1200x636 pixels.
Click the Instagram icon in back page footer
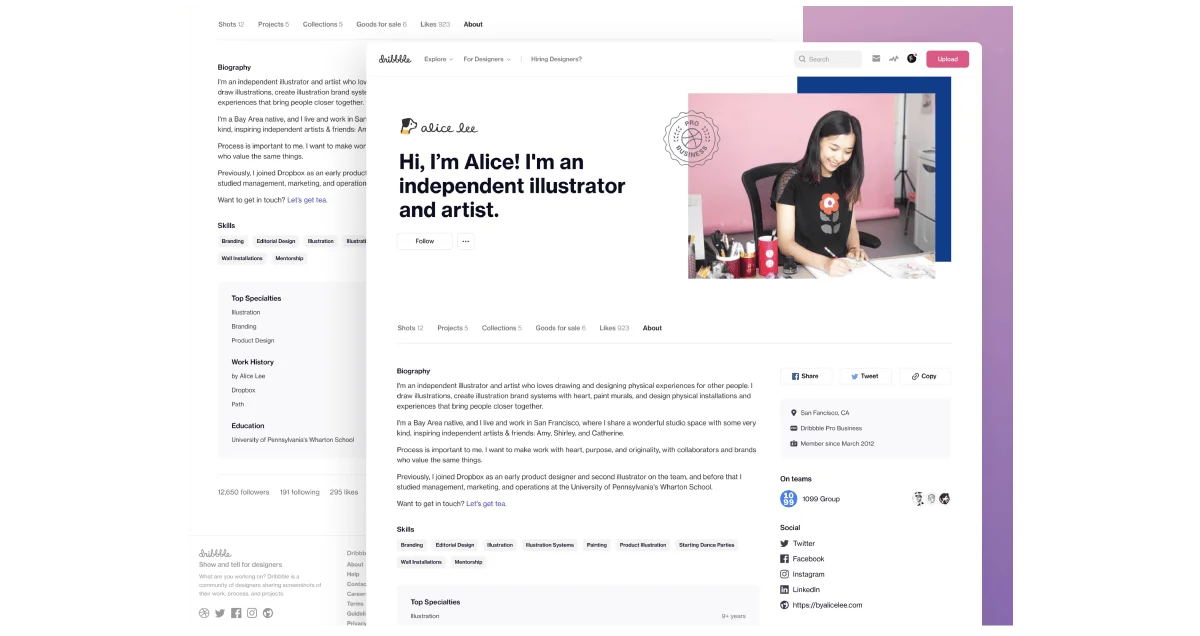click(252, 613)
